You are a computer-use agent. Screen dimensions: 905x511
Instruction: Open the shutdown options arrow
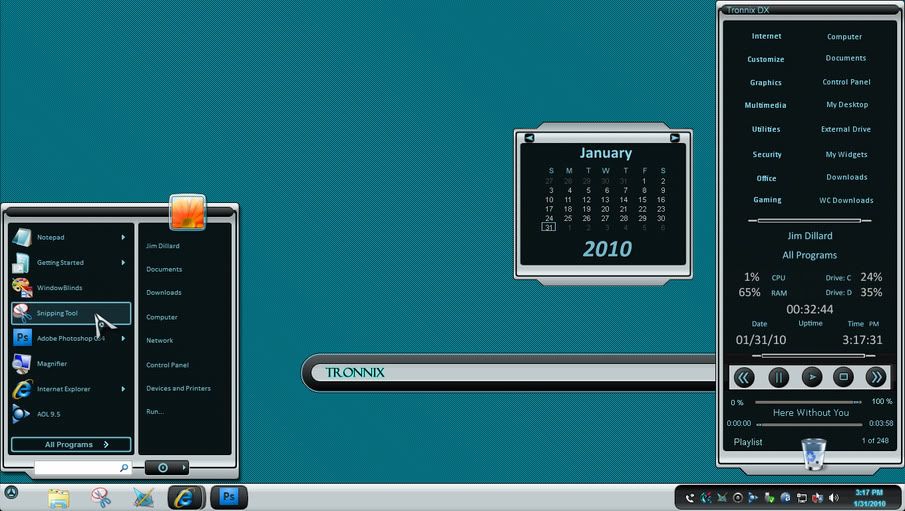(183, 468)
